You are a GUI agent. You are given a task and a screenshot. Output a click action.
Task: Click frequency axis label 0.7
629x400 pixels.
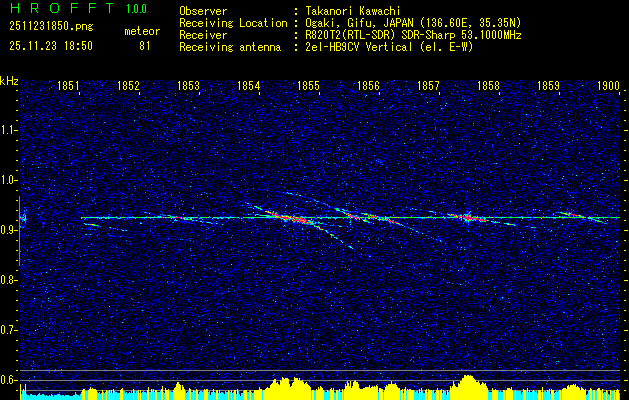click(x=8, y=331)
